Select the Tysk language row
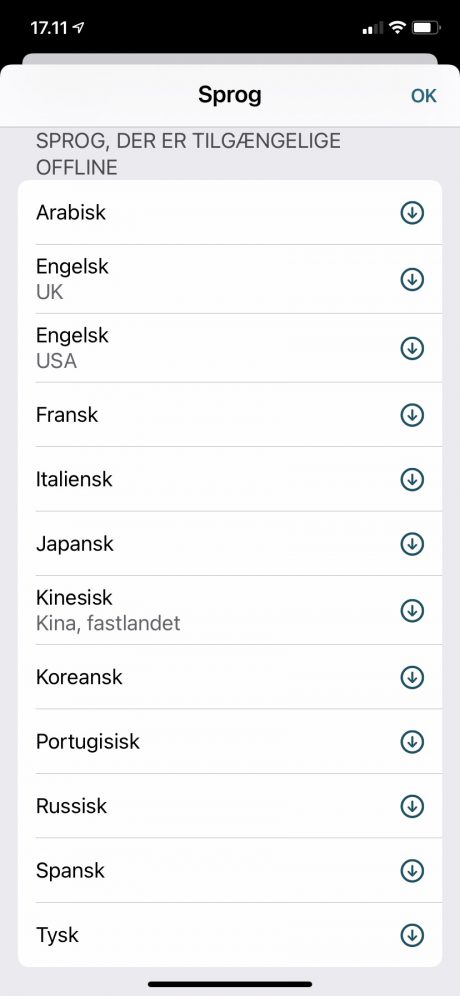Screen dimensions: 460x996 click(230, 935)
